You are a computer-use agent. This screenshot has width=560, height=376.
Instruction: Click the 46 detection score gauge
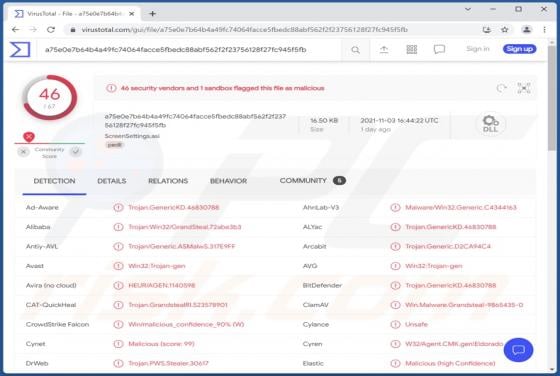click(x=50, y=97)
